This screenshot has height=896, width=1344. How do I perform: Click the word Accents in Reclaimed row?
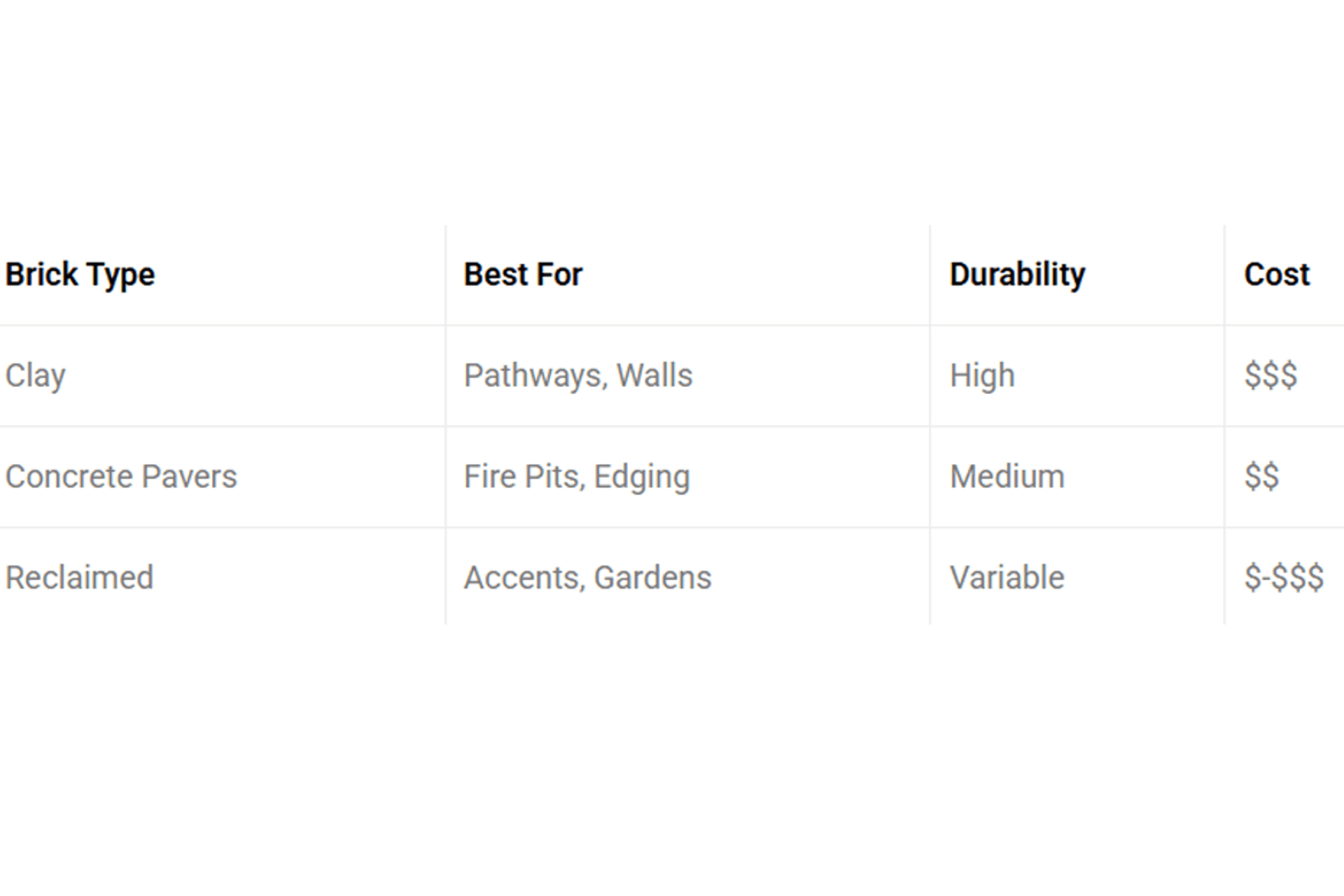522,578
